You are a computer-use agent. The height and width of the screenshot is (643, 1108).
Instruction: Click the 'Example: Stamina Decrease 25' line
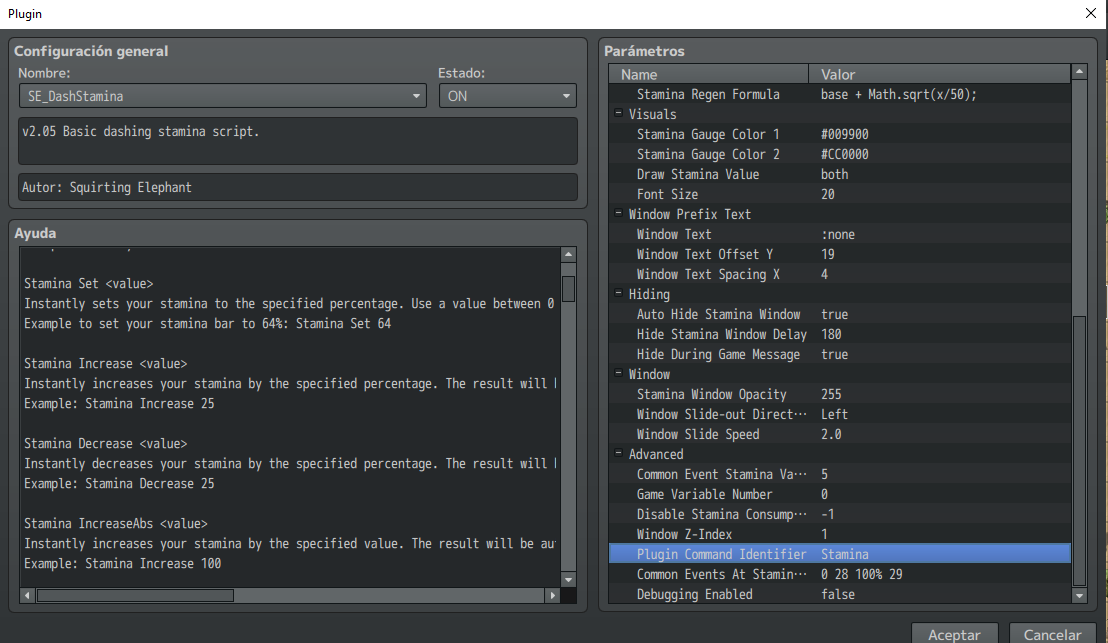(x=119, y=484)
